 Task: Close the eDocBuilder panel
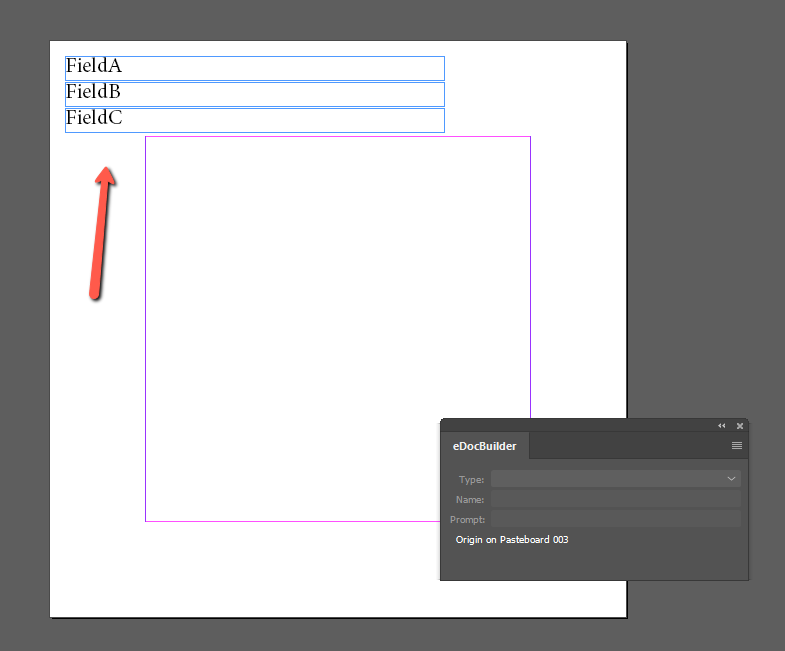click(740, 426)
